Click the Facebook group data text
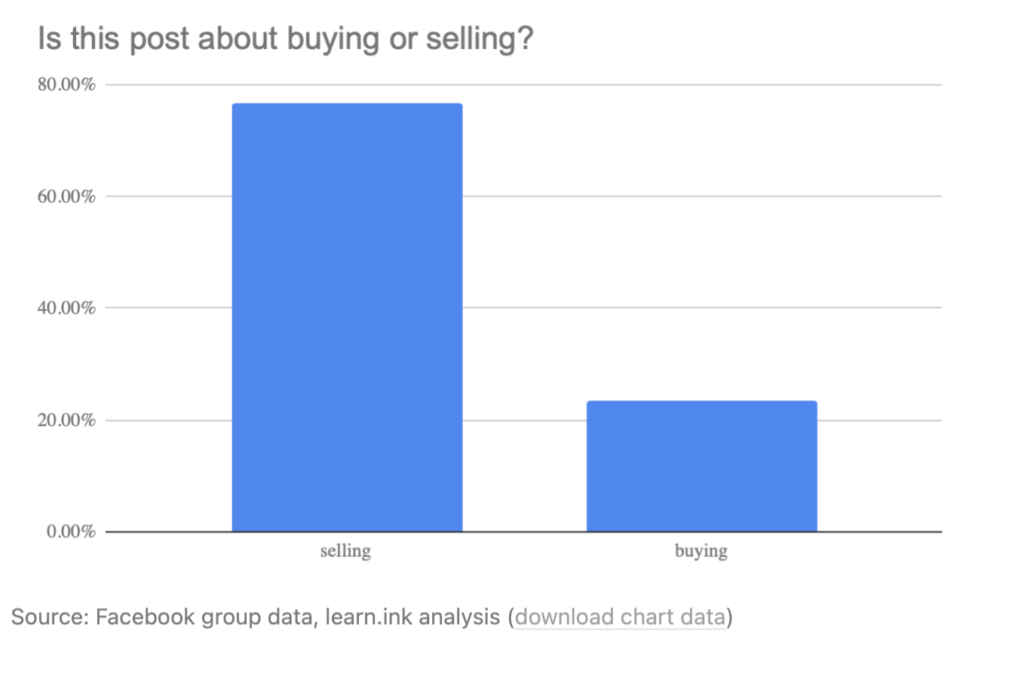 point(206,616)
